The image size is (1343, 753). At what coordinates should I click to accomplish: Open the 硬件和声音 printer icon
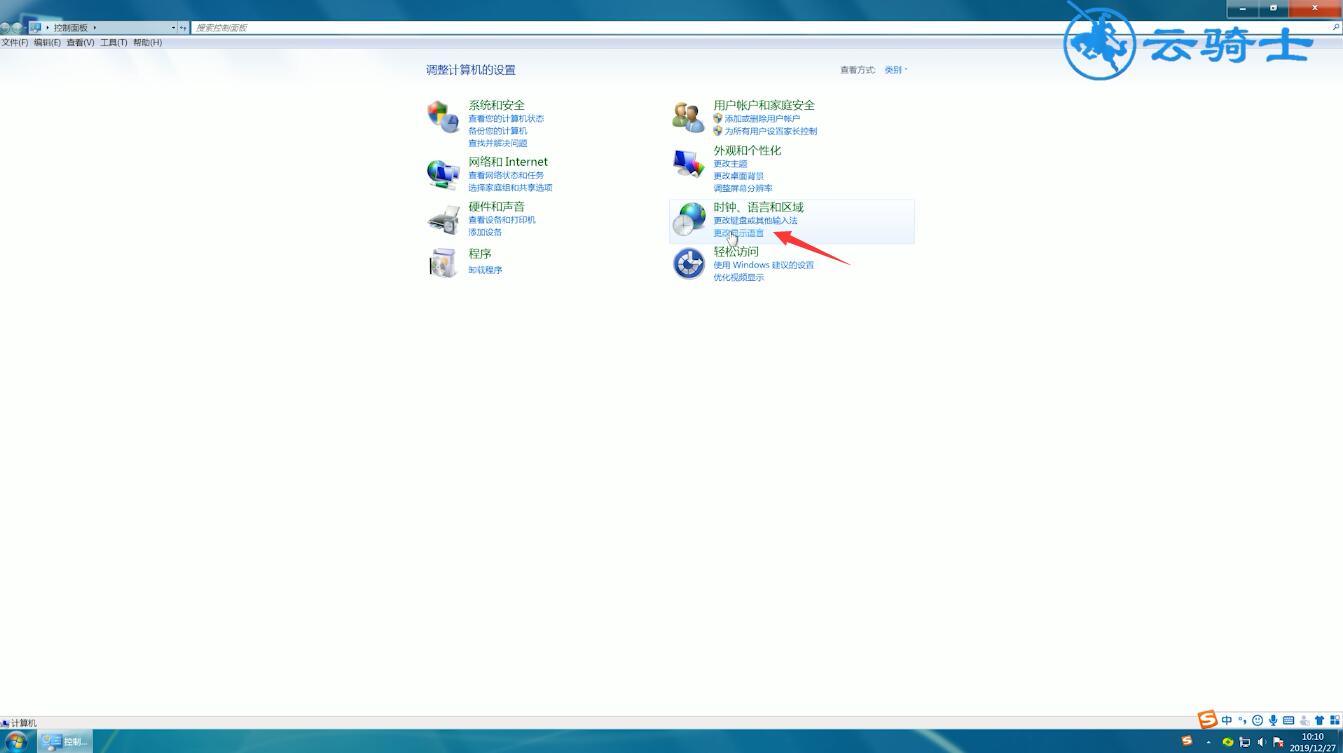click(443, 218)
